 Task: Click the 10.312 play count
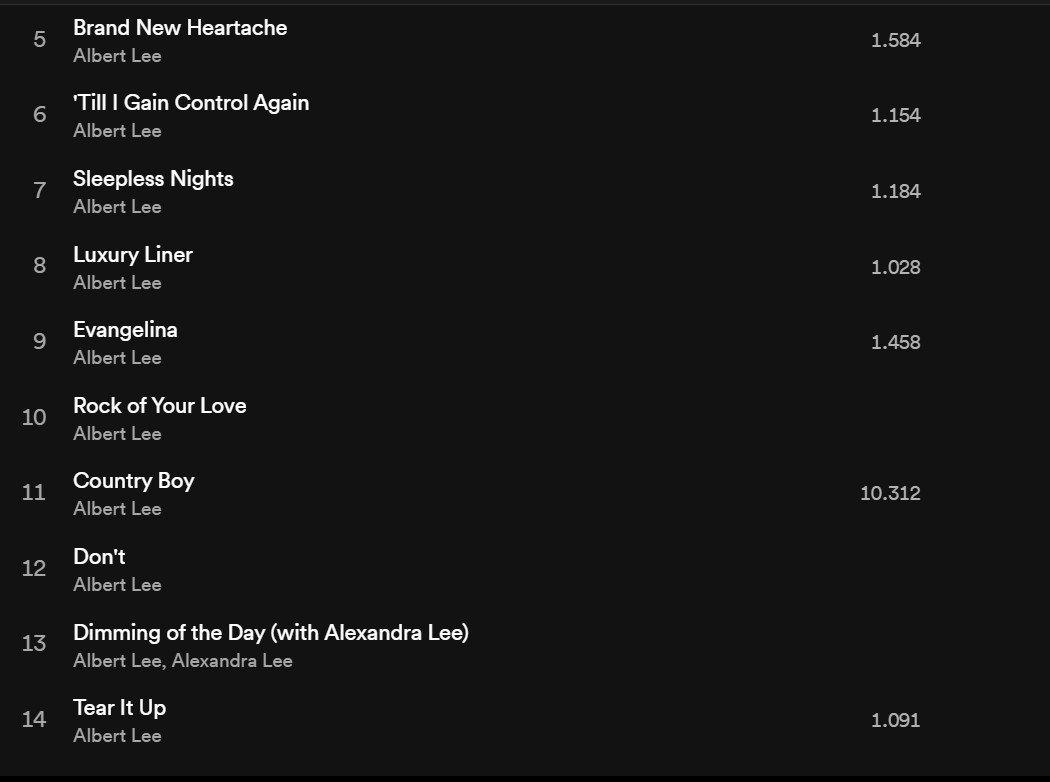[x=890, y=493]
